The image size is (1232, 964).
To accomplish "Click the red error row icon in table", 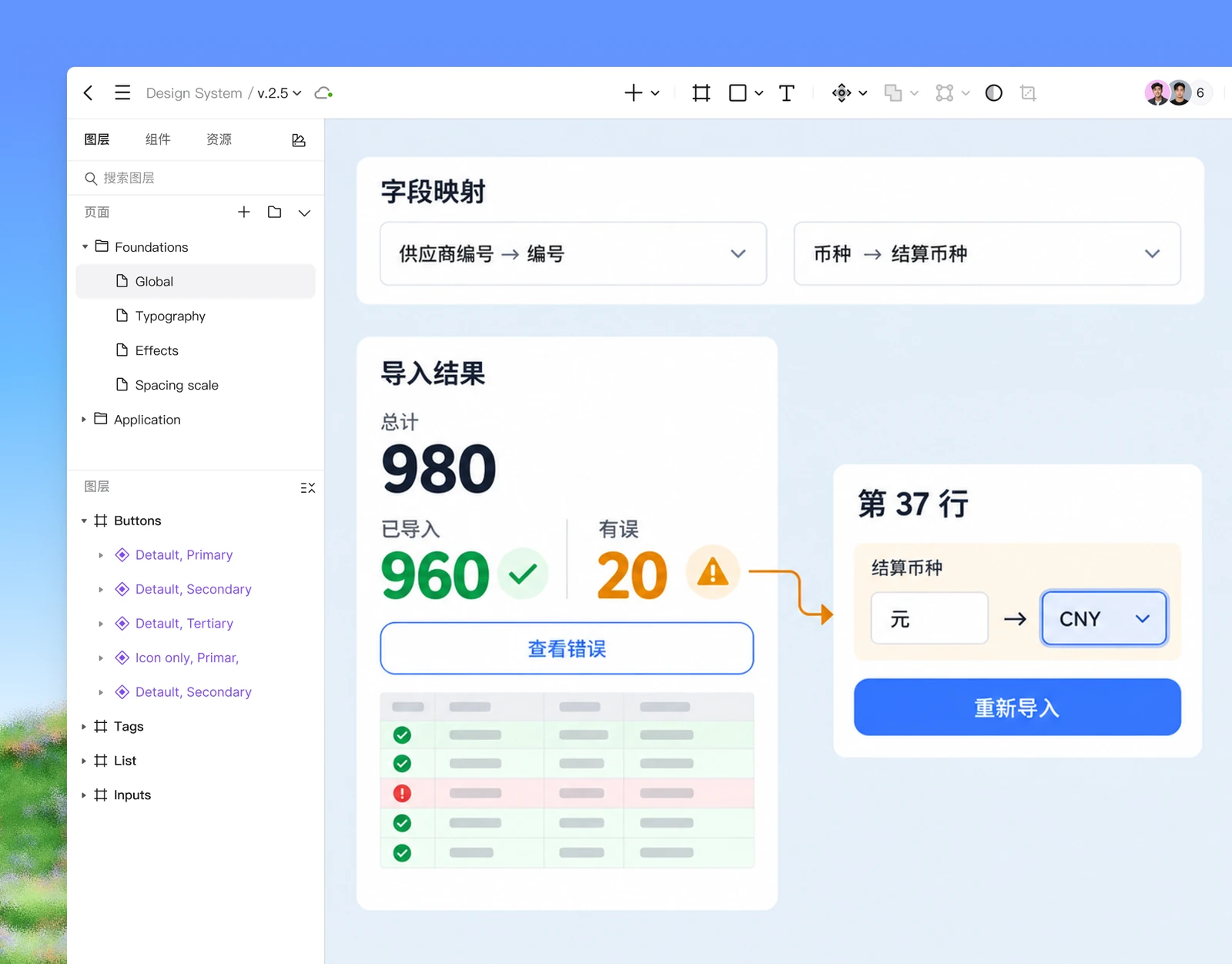I will point(402,793).
